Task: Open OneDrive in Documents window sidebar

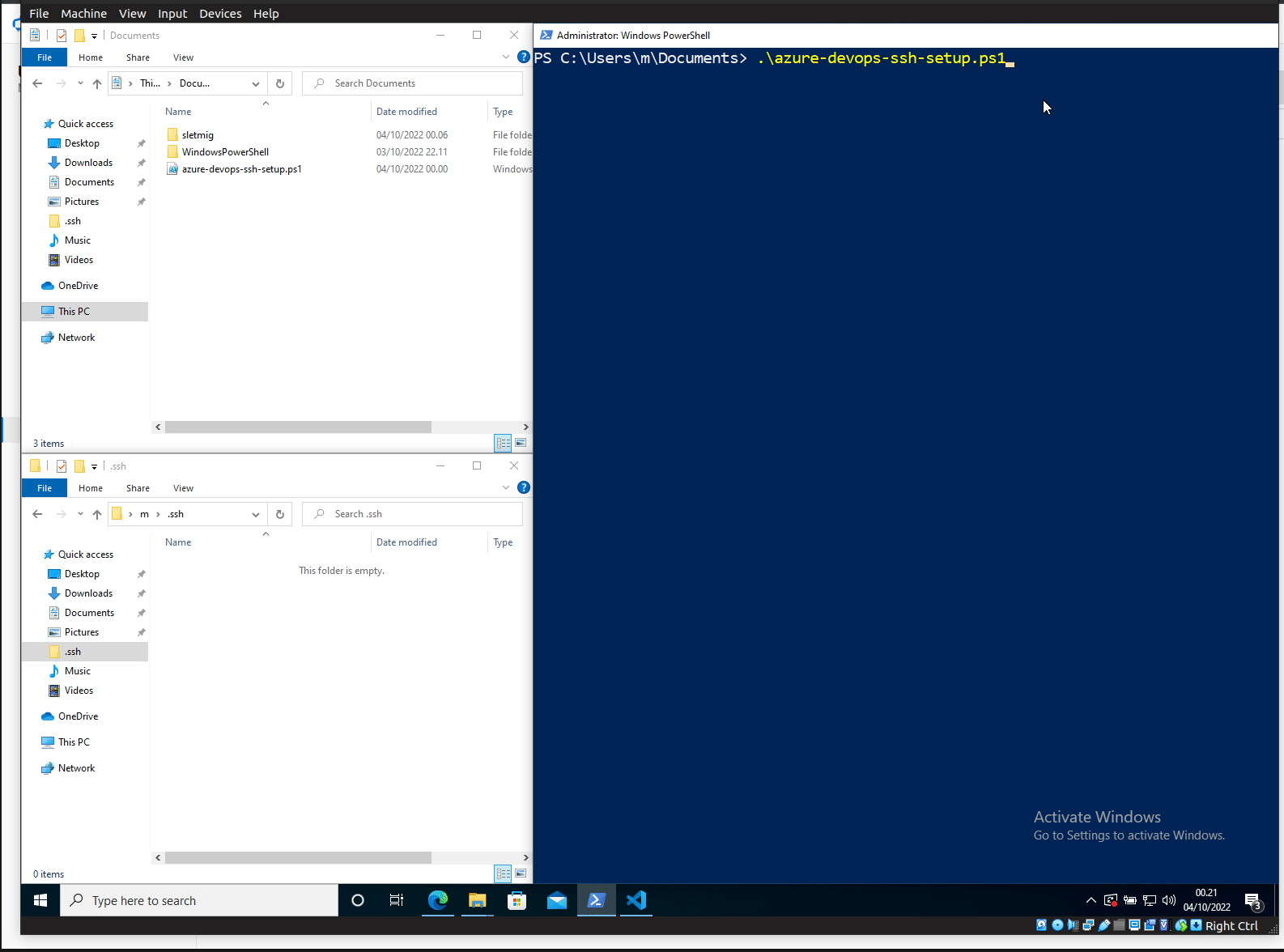Action: click(x=78, y=286)
